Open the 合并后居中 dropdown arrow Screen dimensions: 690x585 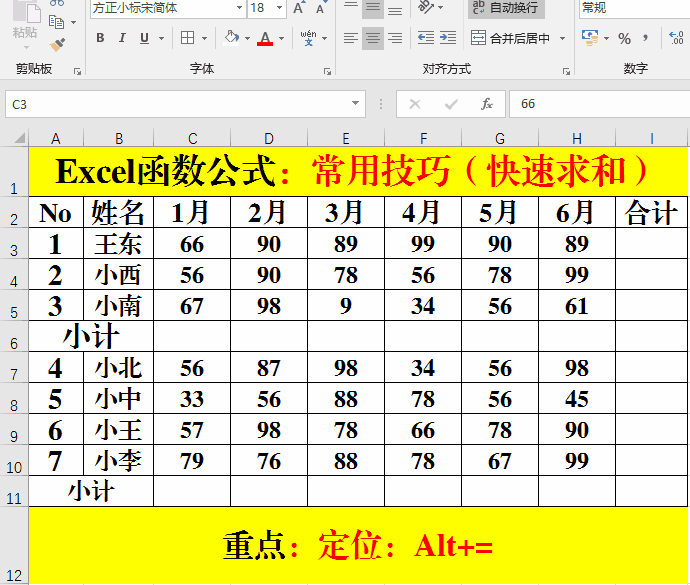[562, 38]
